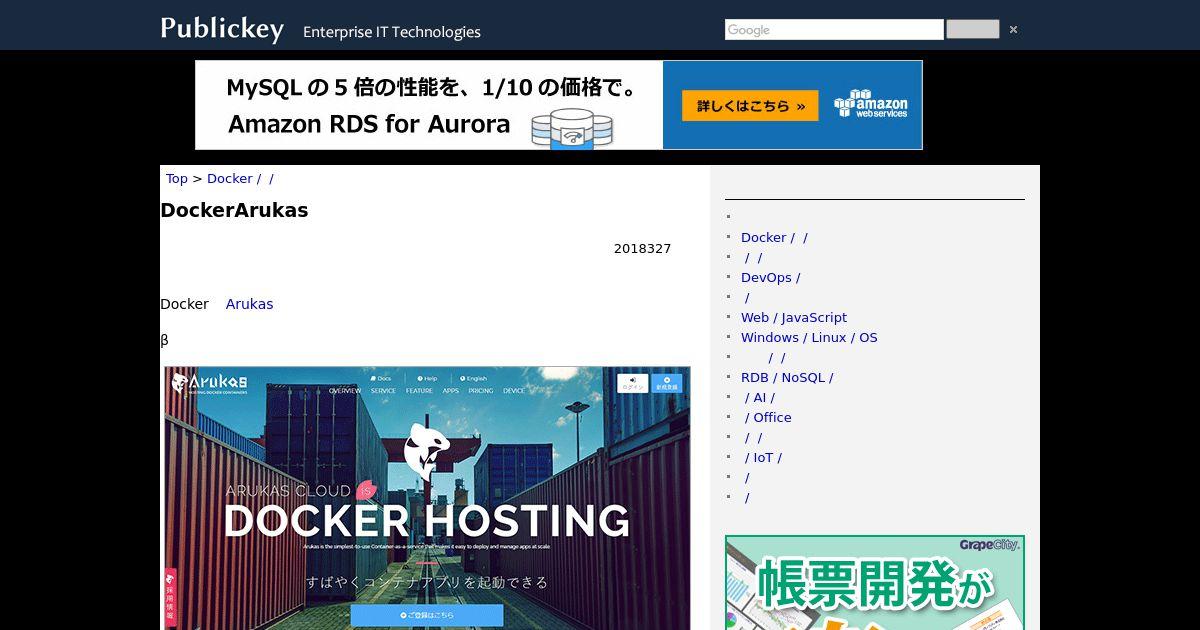Viewport: 1200px width, 630px height.
Task: Open the Docker category in the sidebar
Action: click(774, 237)
